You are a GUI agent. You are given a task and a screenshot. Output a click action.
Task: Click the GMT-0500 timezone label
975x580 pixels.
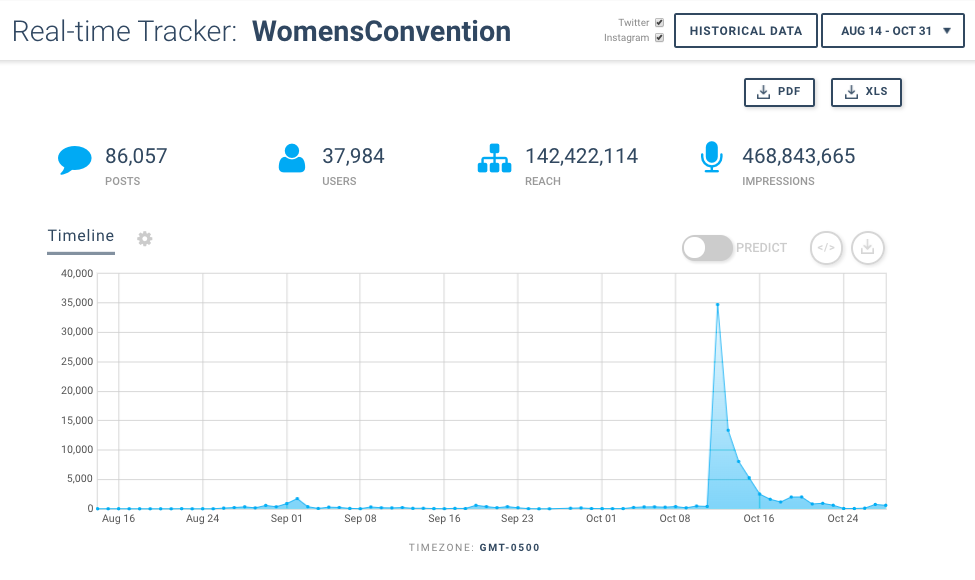point(509,548)
